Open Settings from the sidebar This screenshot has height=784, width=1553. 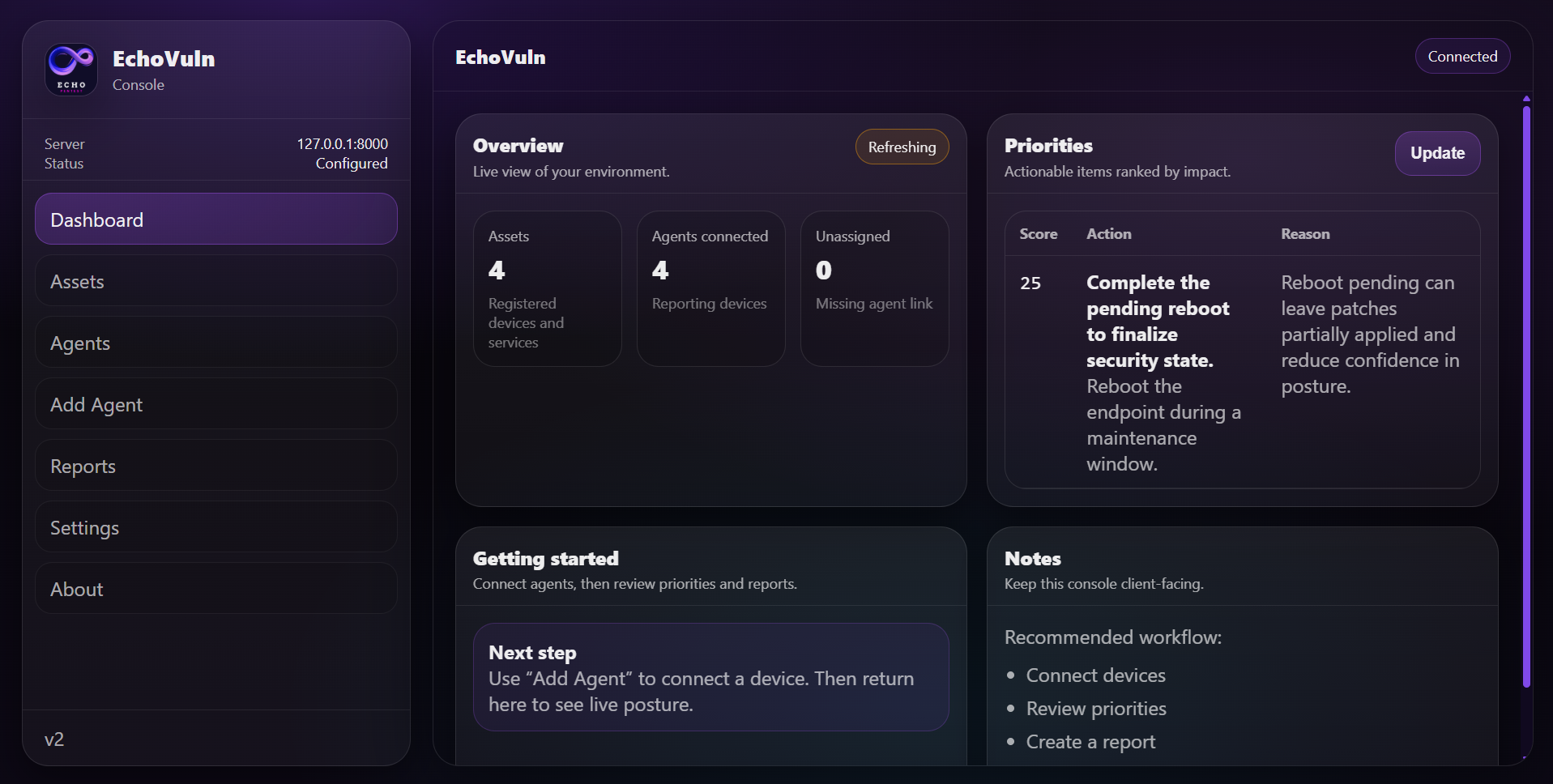pos(215,526)
